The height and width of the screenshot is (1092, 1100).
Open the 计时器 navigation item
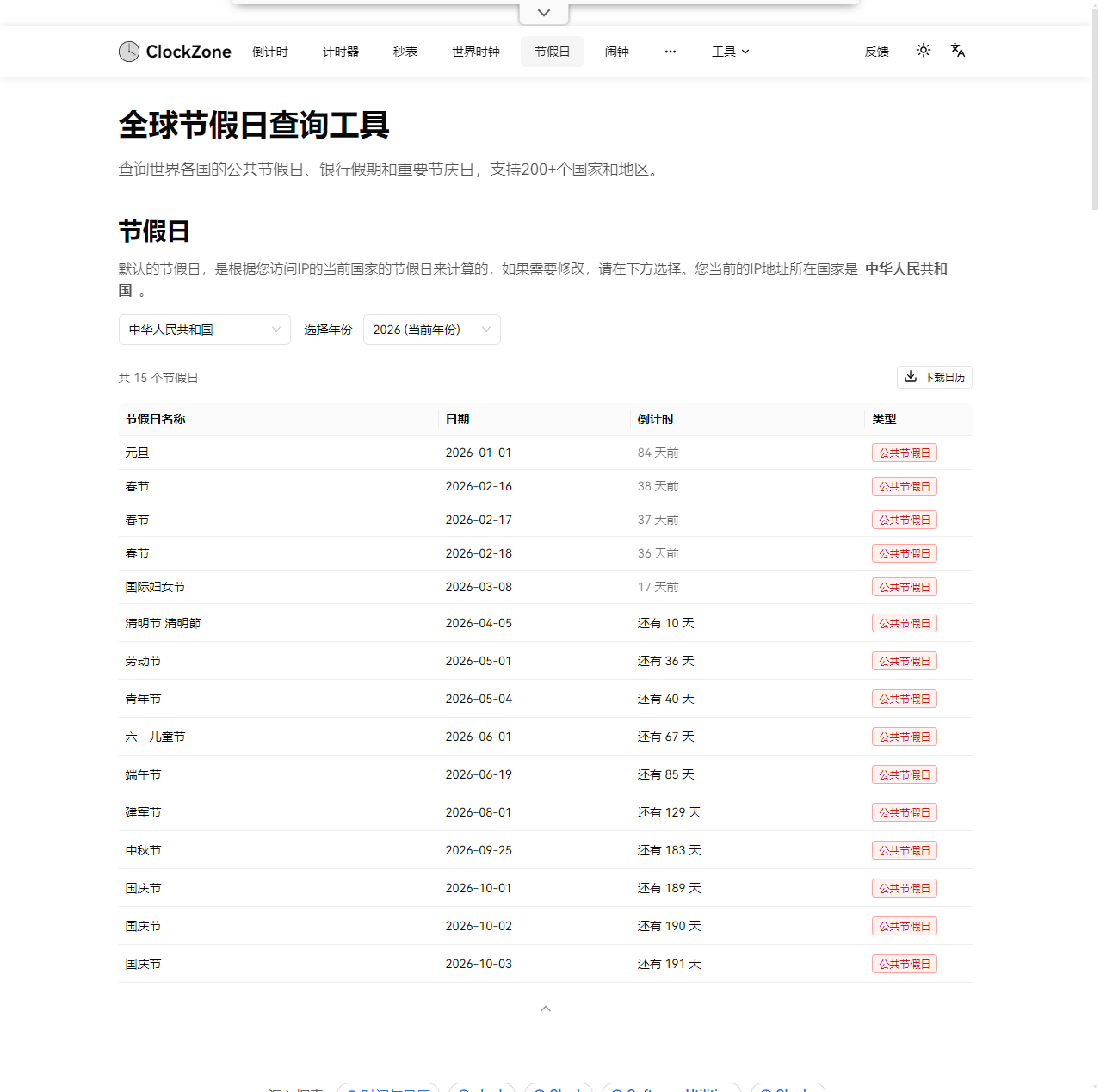[x=340, y=52]
